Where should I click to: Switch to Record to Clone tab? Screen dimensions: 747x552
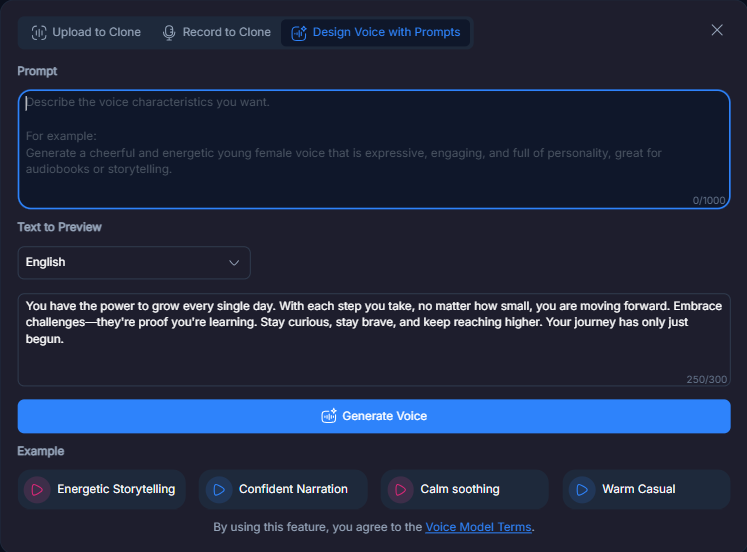point(217,32)
